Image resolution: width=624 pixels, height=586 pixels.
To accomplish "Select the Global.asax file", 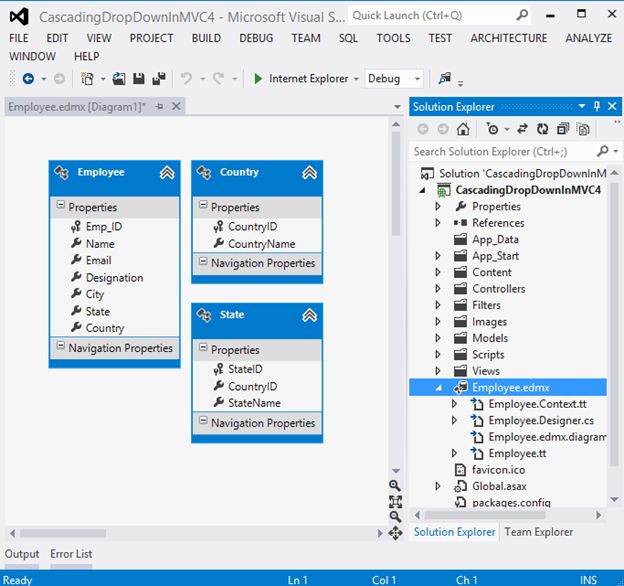I will point(499,486).
